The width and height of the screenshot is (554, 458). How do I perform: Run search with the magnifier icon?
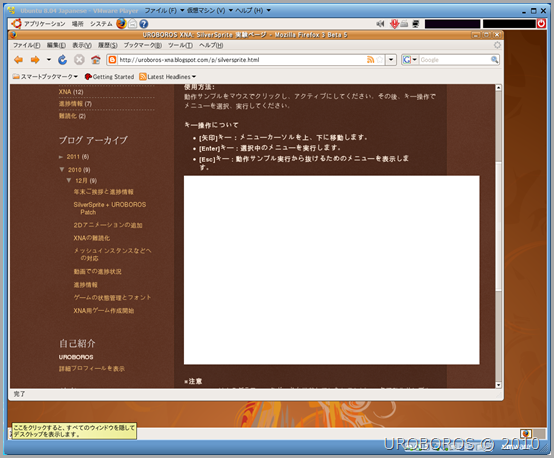coord(494,60)
